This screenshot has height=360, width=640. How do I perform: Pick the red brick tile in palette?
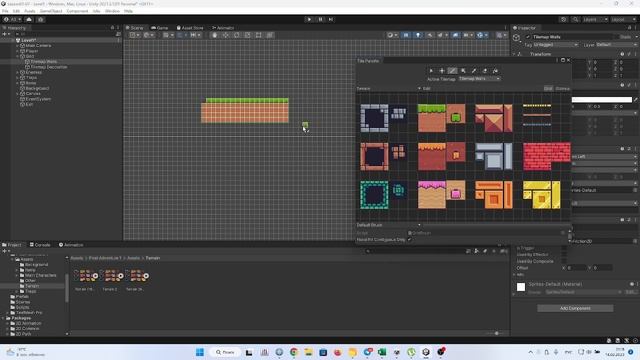[x=547, y=156]
